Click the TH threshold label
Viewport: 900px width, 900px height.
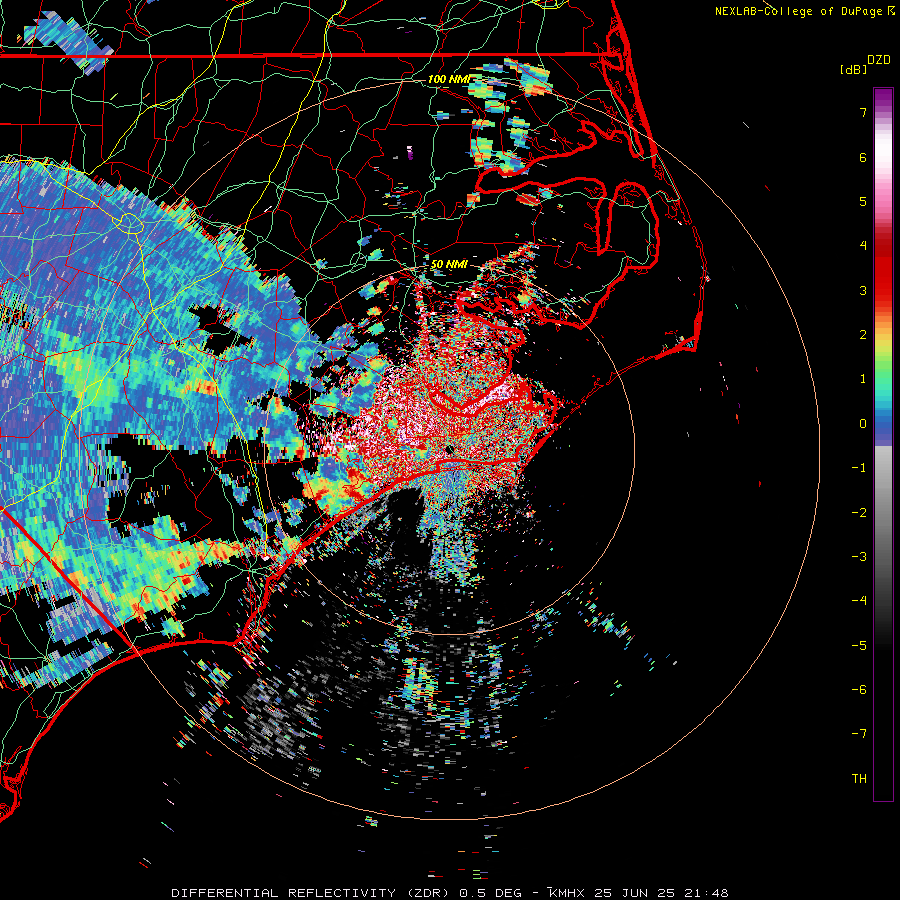[x=859, y=779]
